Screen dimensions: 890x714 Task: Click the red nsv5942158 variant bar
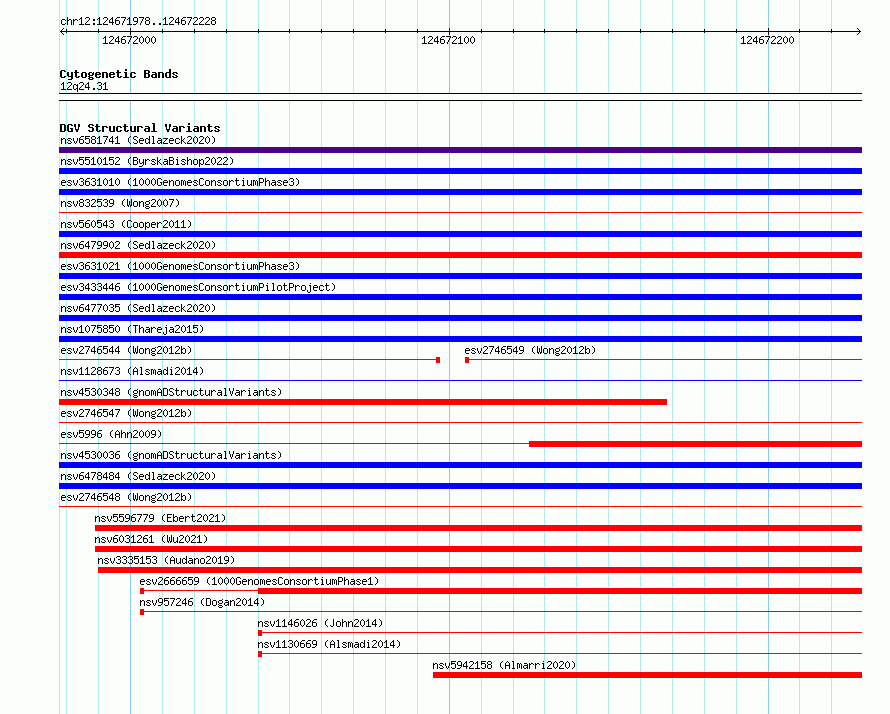[647, 675]
